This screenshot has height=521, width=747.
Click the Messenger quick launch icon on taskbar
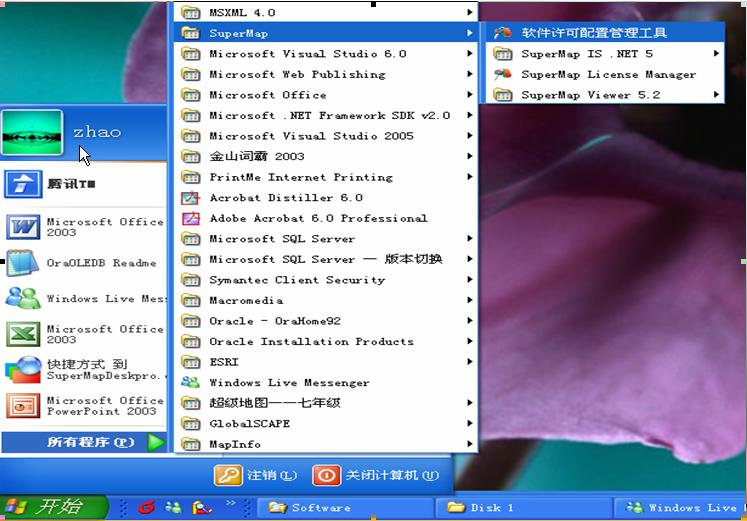click(x=173, y=508)
